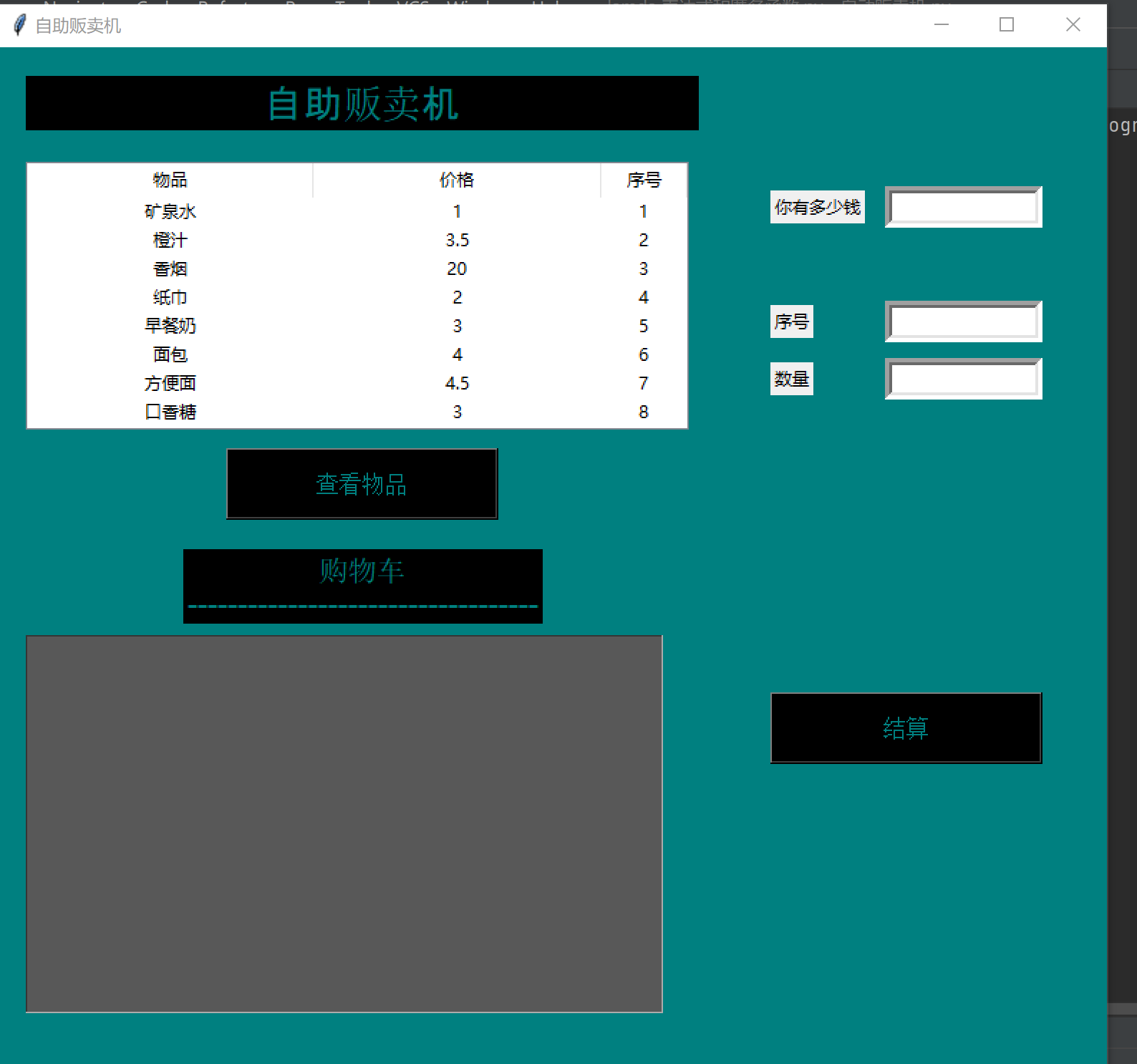Screen dimensions: 1137x1064
Task: Click price 4.5 in 方便面 row
Action: 457,383
